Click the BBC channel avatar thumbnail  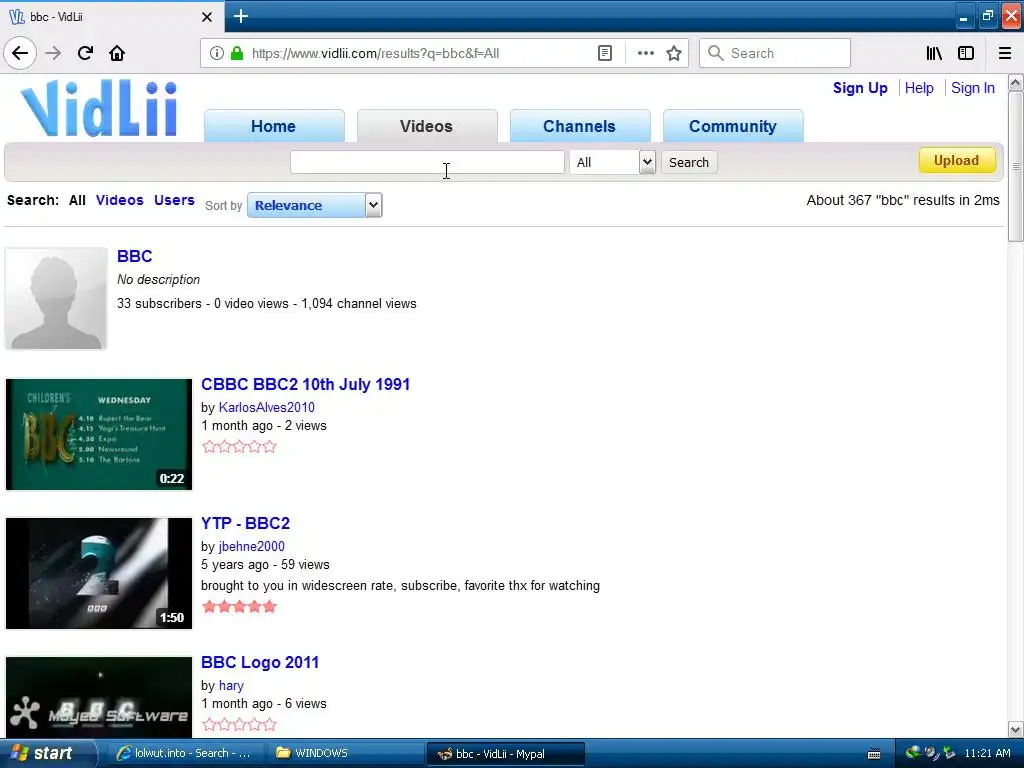pos(56,298)
